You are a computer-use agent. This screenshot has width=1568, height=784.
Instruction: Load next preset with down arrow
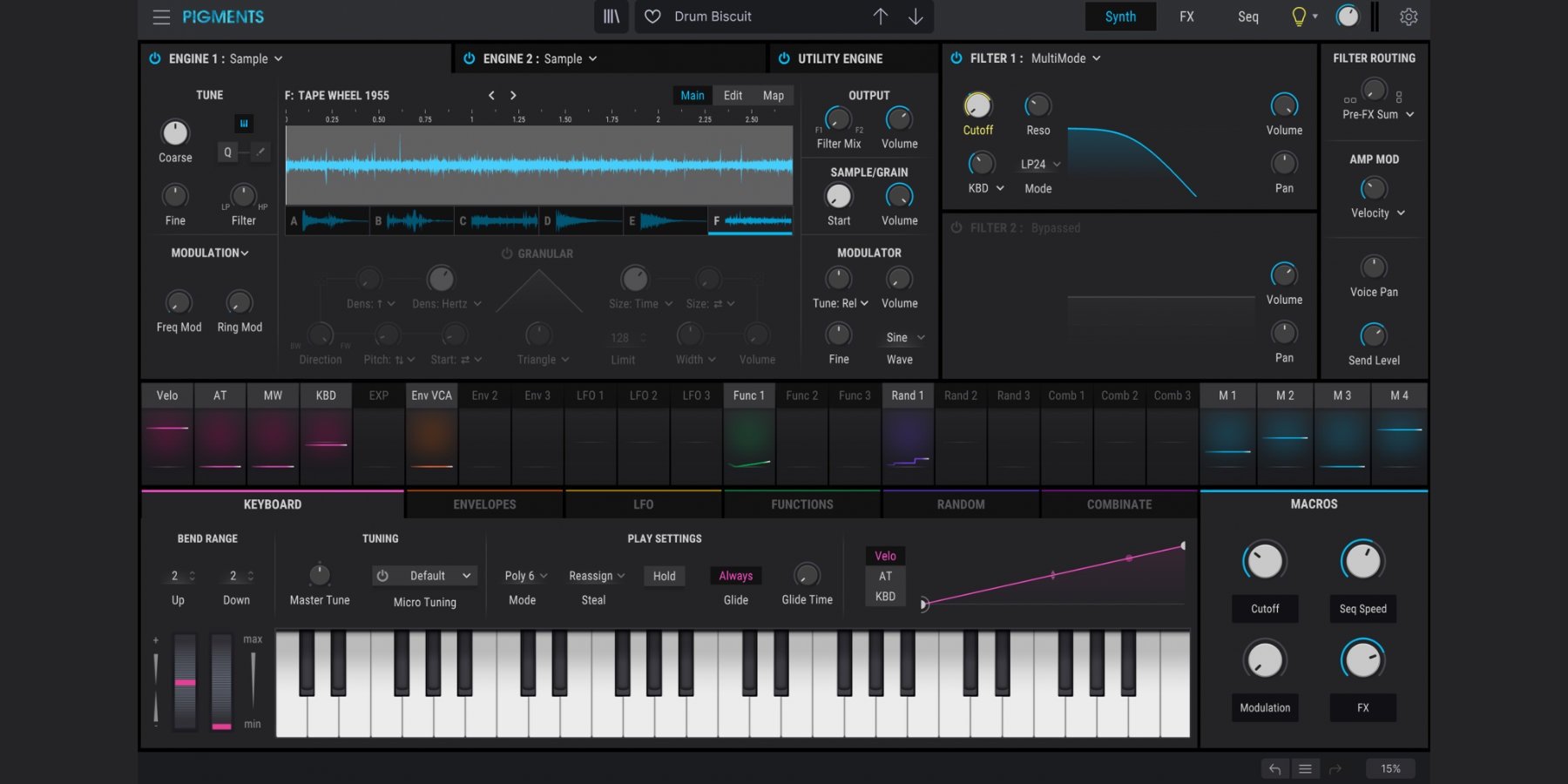click(x=916, y=17)
